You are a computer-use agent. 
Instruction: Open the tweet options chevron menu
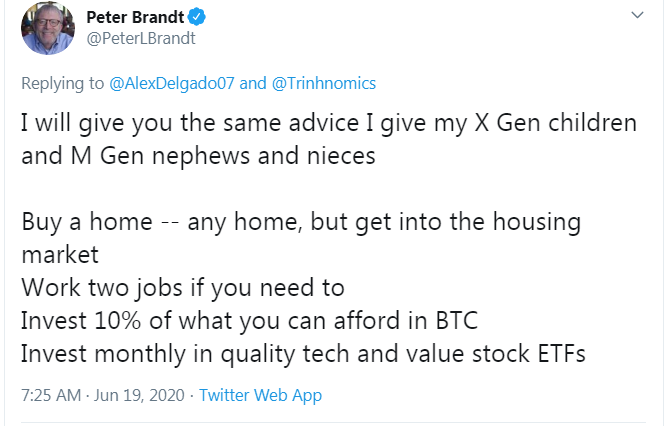pyautogui.click(x=638, y=17)
